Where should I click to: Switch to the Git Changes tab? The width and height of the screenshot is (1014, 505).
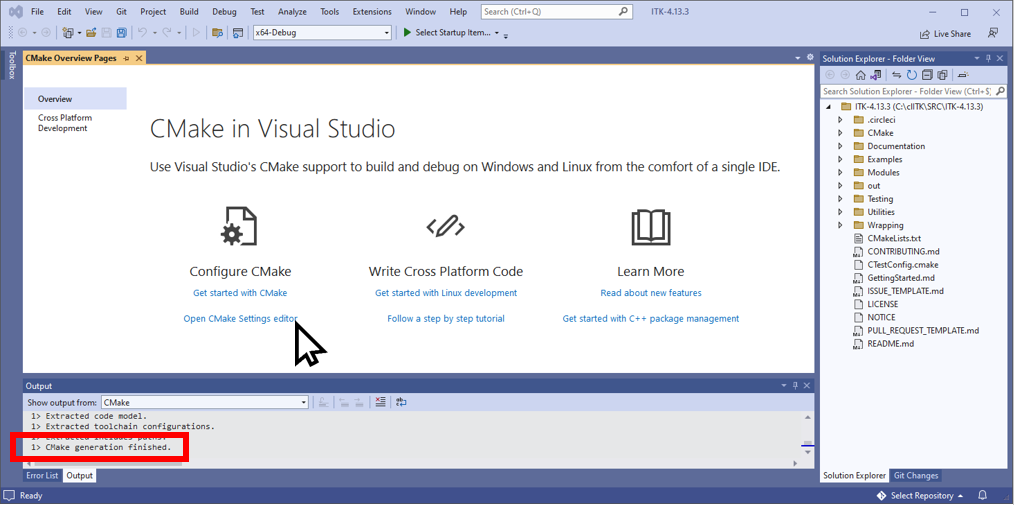915,475
